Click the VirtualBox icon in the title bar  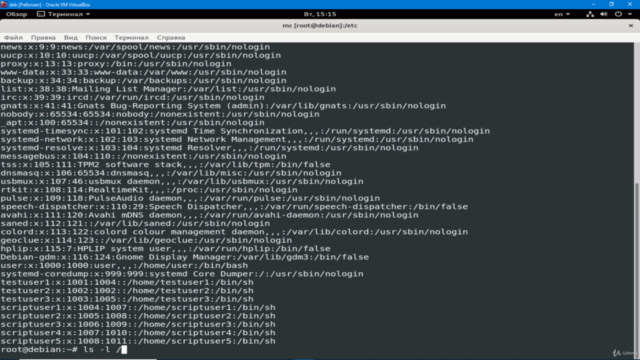pyautogui.click(x=4, y=4)
